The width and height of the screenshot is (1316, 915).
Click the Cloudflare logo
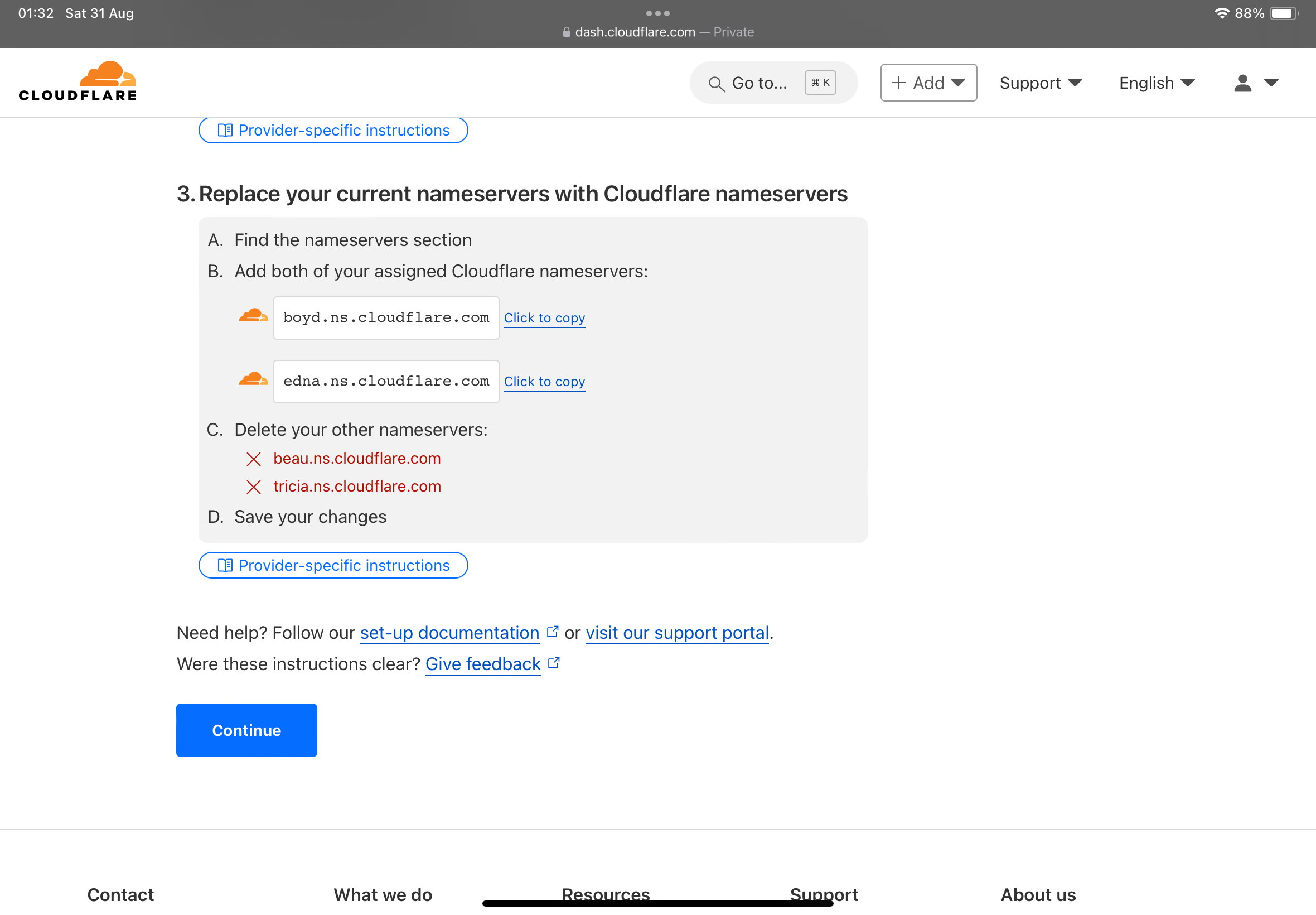tap(78, 81)
